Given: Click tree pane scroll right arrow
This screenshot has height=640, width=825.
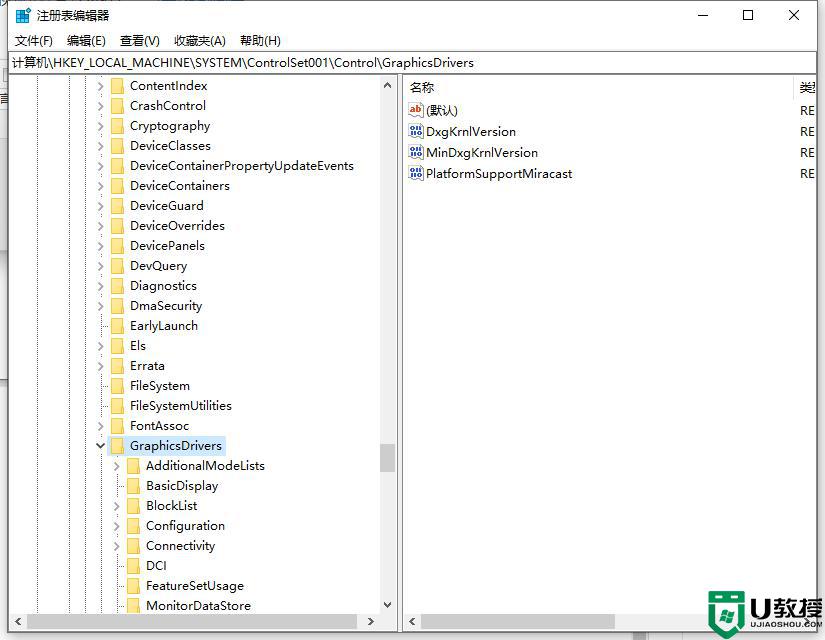Looking at the screenshot, I should pos(371,622).
